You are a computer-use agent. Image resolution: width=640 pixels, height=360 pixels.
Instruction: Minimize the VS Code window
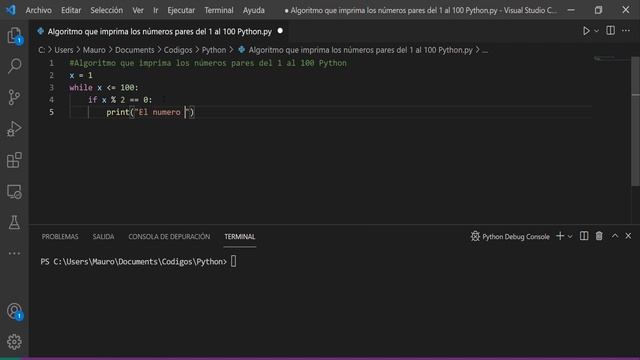pos(571,10)
